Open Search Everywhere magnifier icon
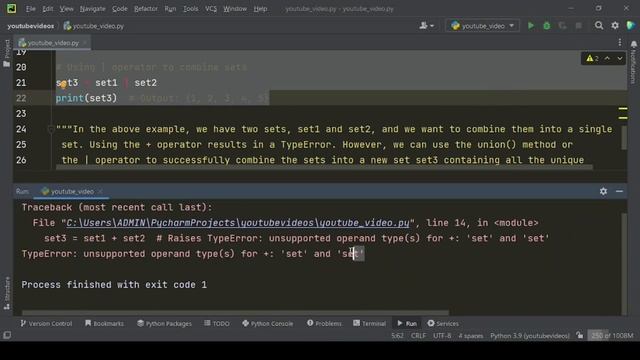 click(x=599, y=26)
